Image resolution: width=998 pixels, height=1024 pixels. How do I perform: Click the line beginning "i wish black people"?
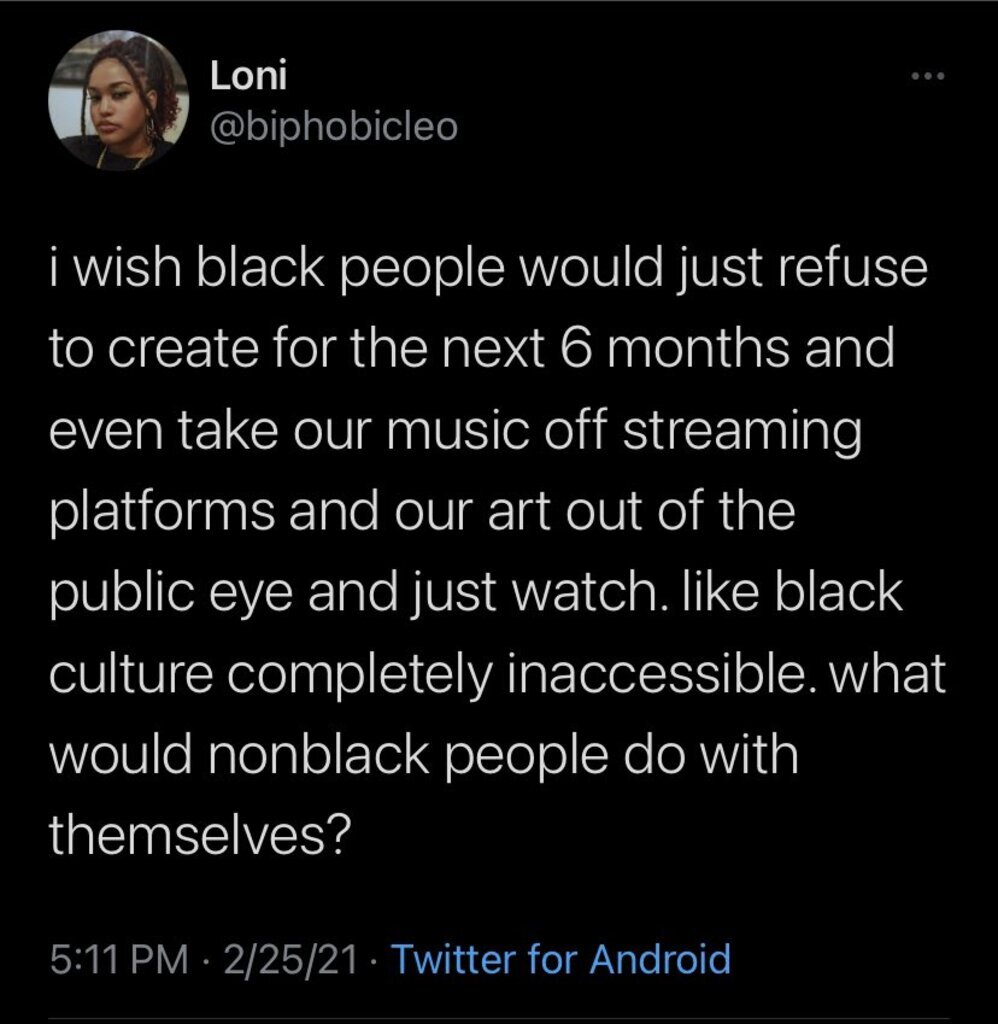488,273
